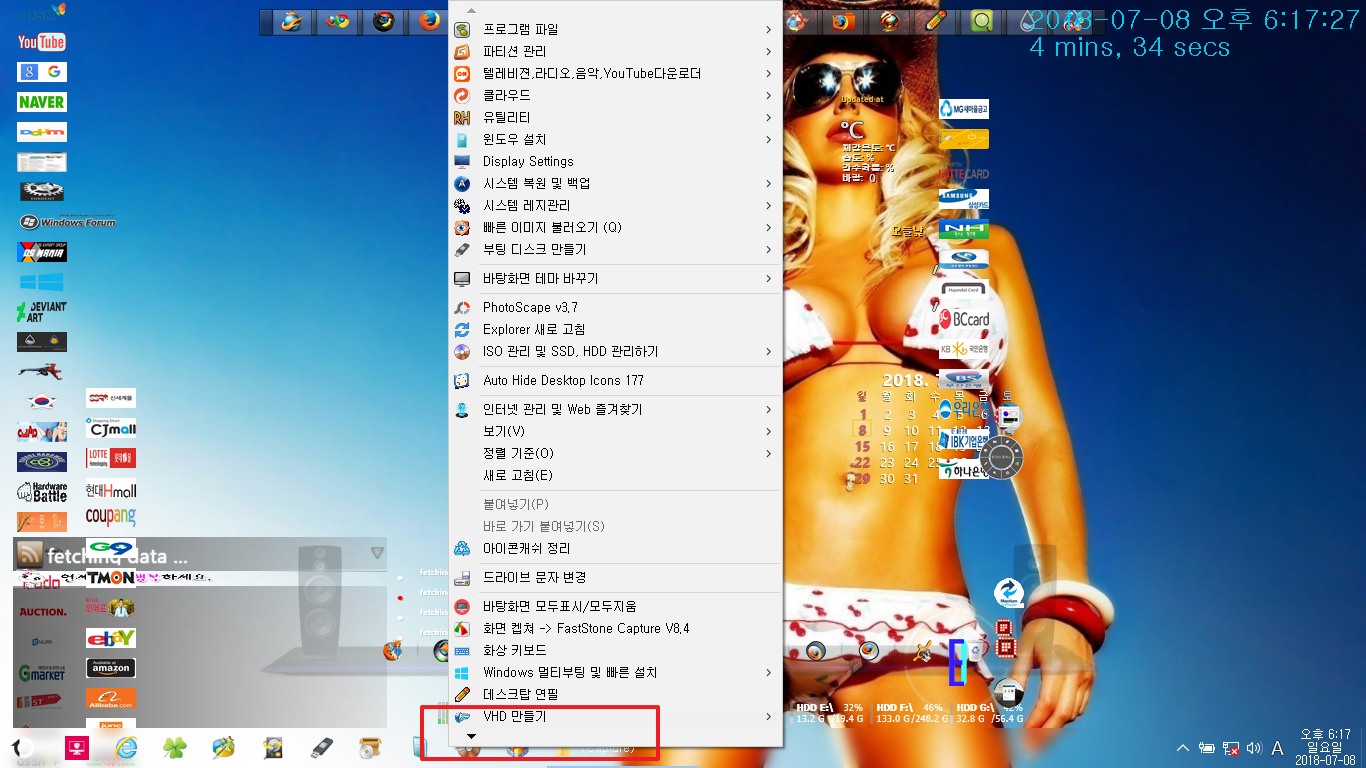Expand 정렬 기준(O) submenu
Image resolution: width=1366 pixels, height=768 pixels.
coord(615,453)
